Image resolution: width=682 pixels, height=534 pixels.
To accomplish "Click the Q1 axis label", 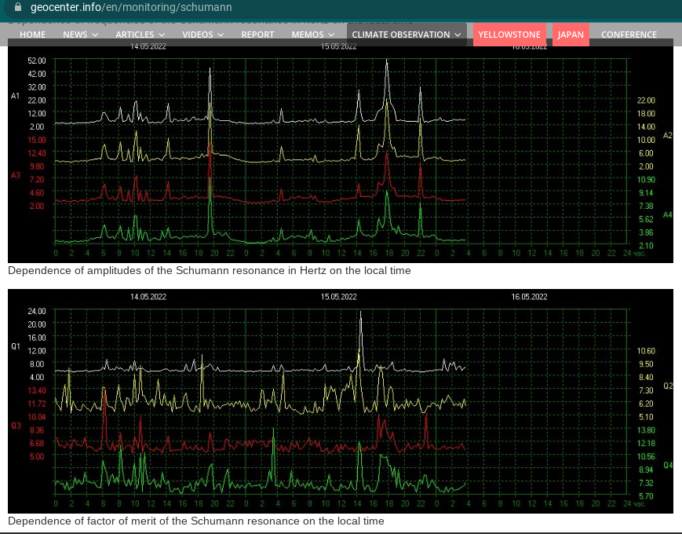I will click(15, 347).
